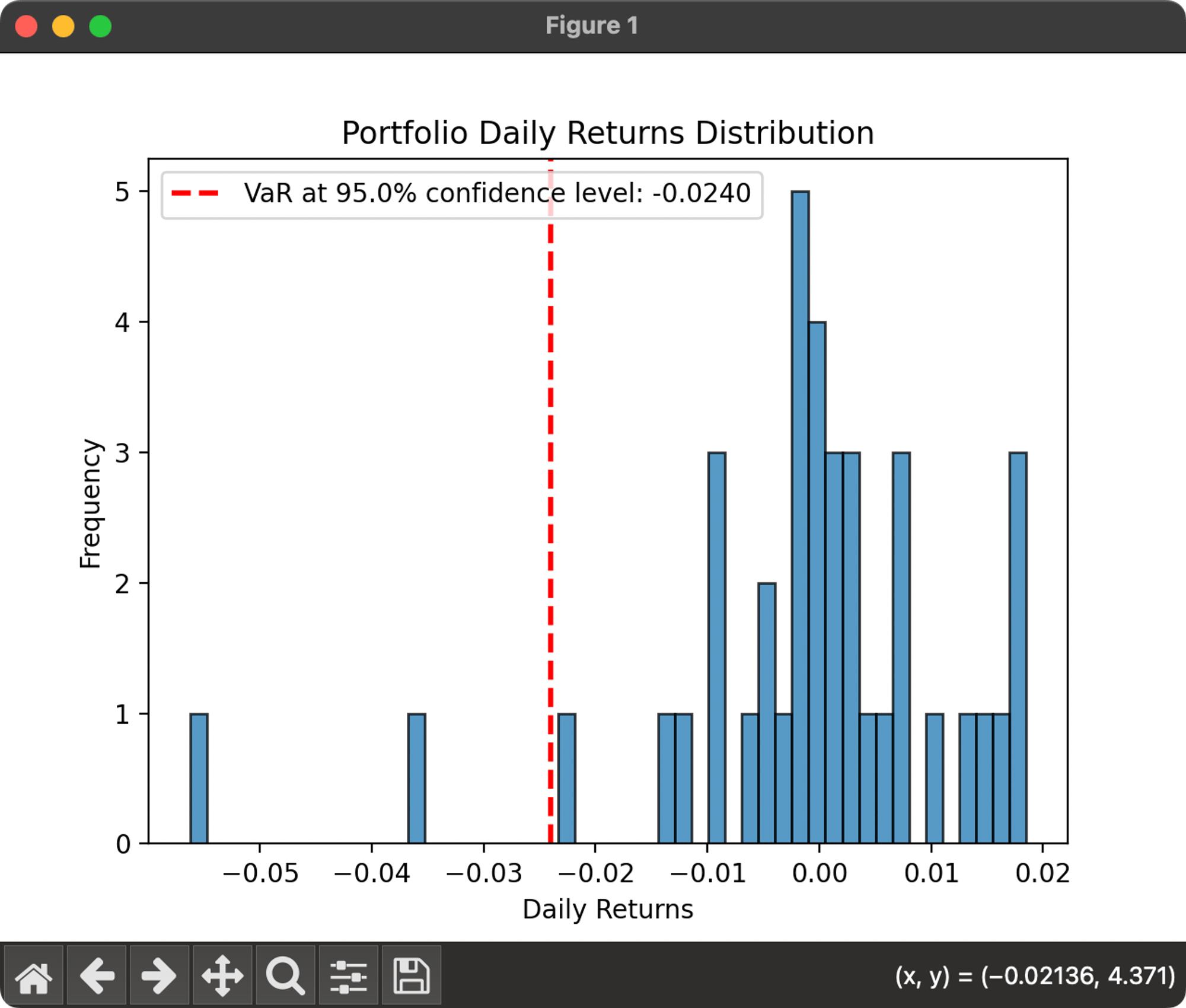This screenshot has height=1008, width=1186.
Task: Click the y-axis tick label 1
Action: point(122,714)
